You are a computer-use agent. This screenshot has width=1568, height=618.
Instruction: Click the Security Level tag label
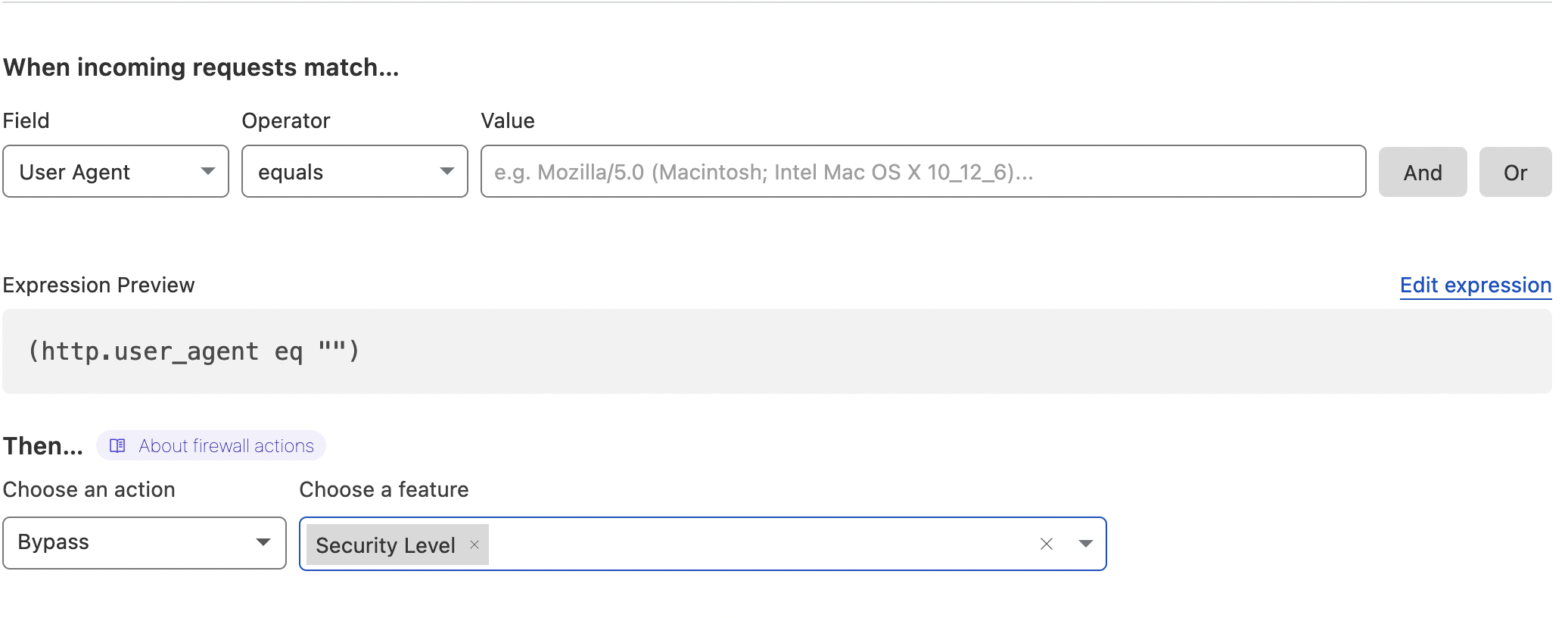385,545
